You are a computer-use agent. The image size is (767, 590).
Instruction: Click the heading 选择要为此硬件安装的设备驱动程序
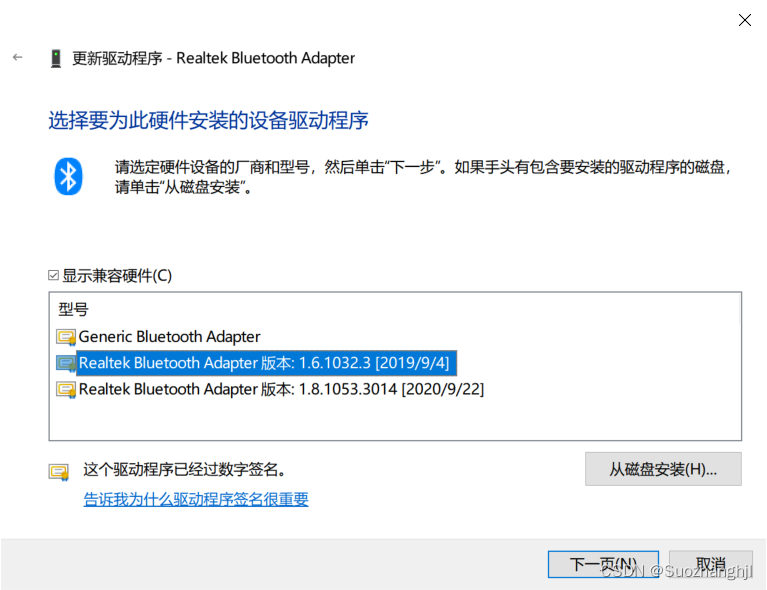point(208,120)
